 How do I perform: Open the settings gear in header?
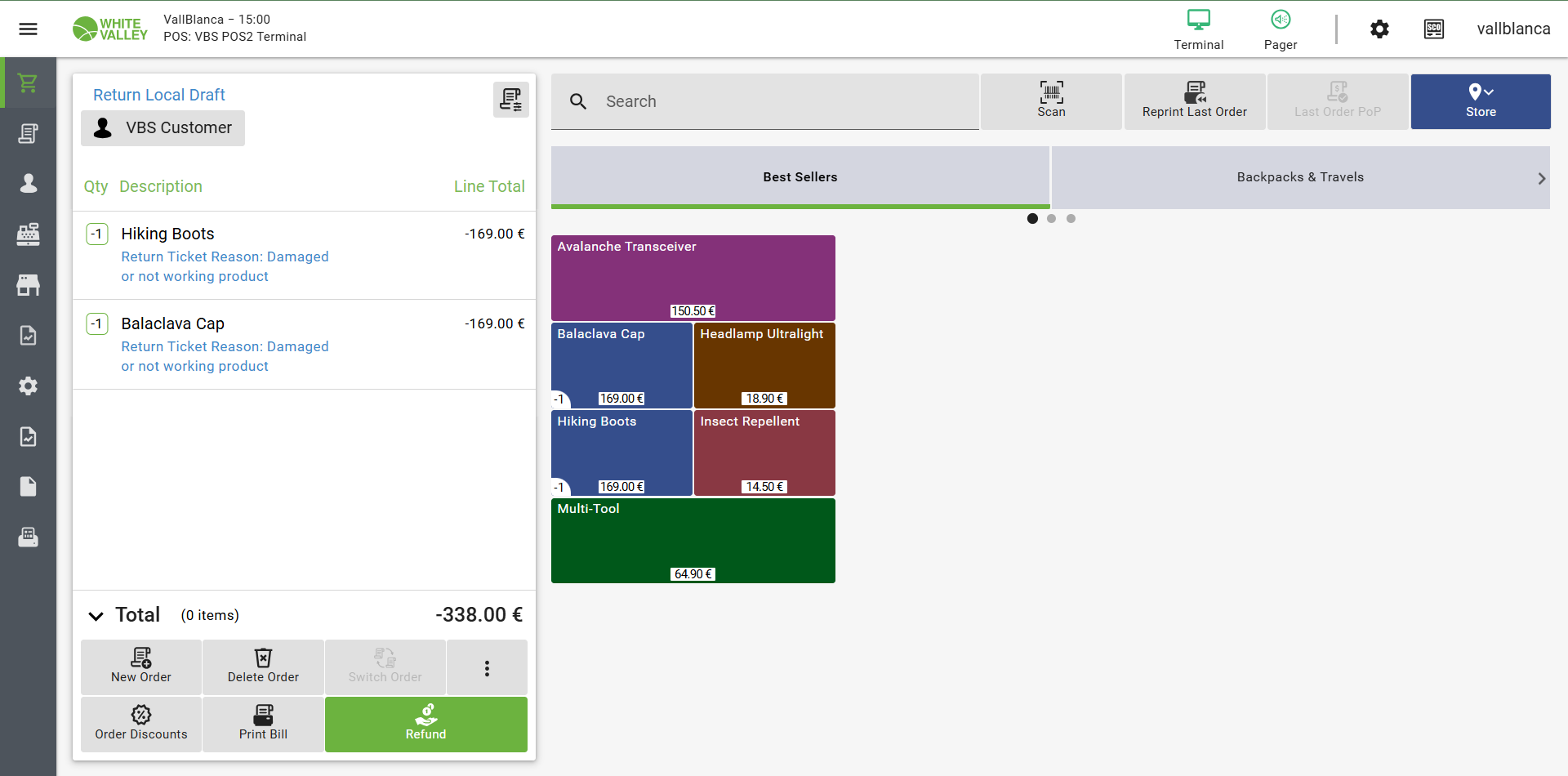click(x=1379, y=29)
